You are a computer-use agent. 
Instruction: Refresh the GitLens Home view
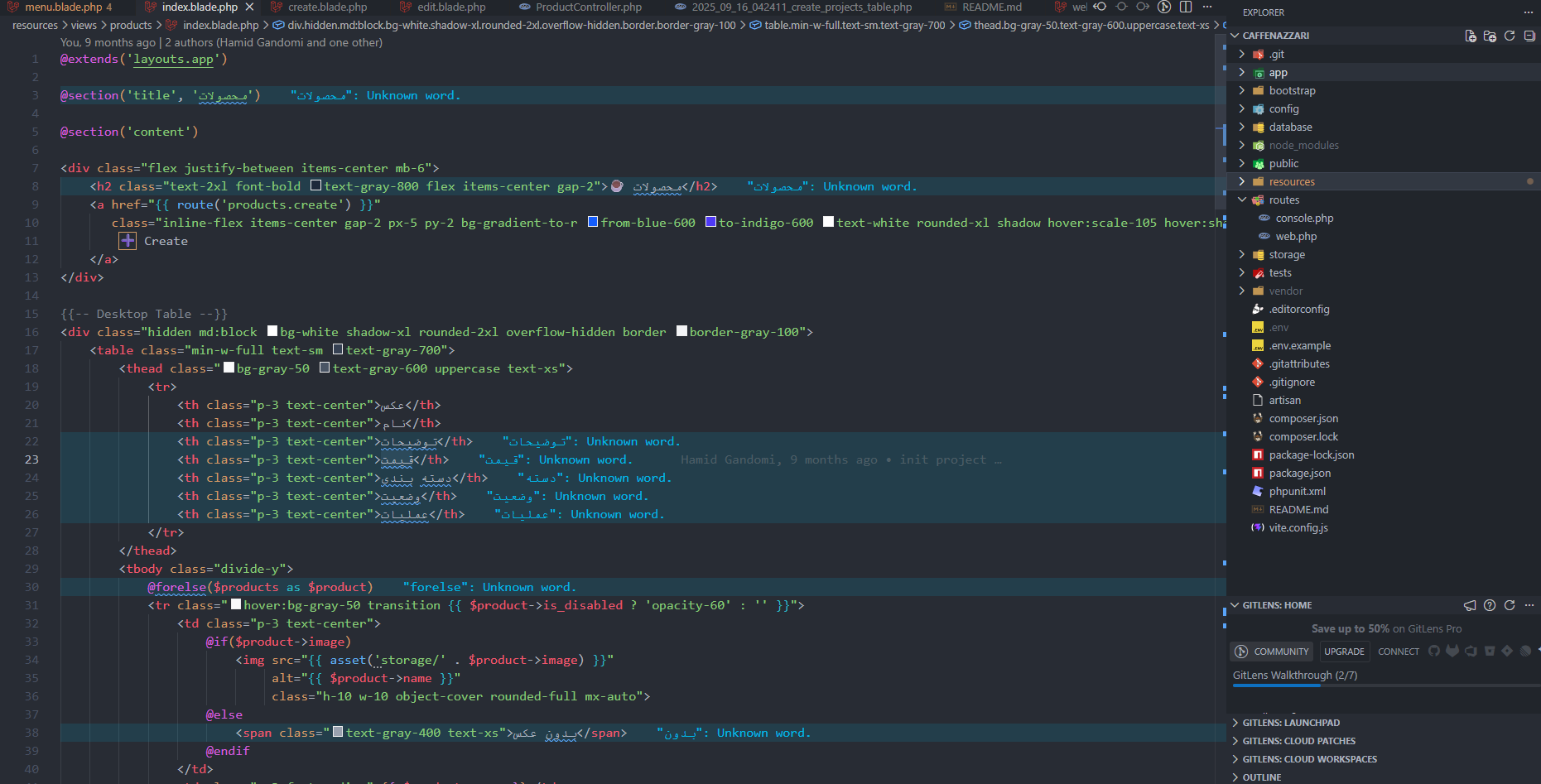coord(1510,605)
